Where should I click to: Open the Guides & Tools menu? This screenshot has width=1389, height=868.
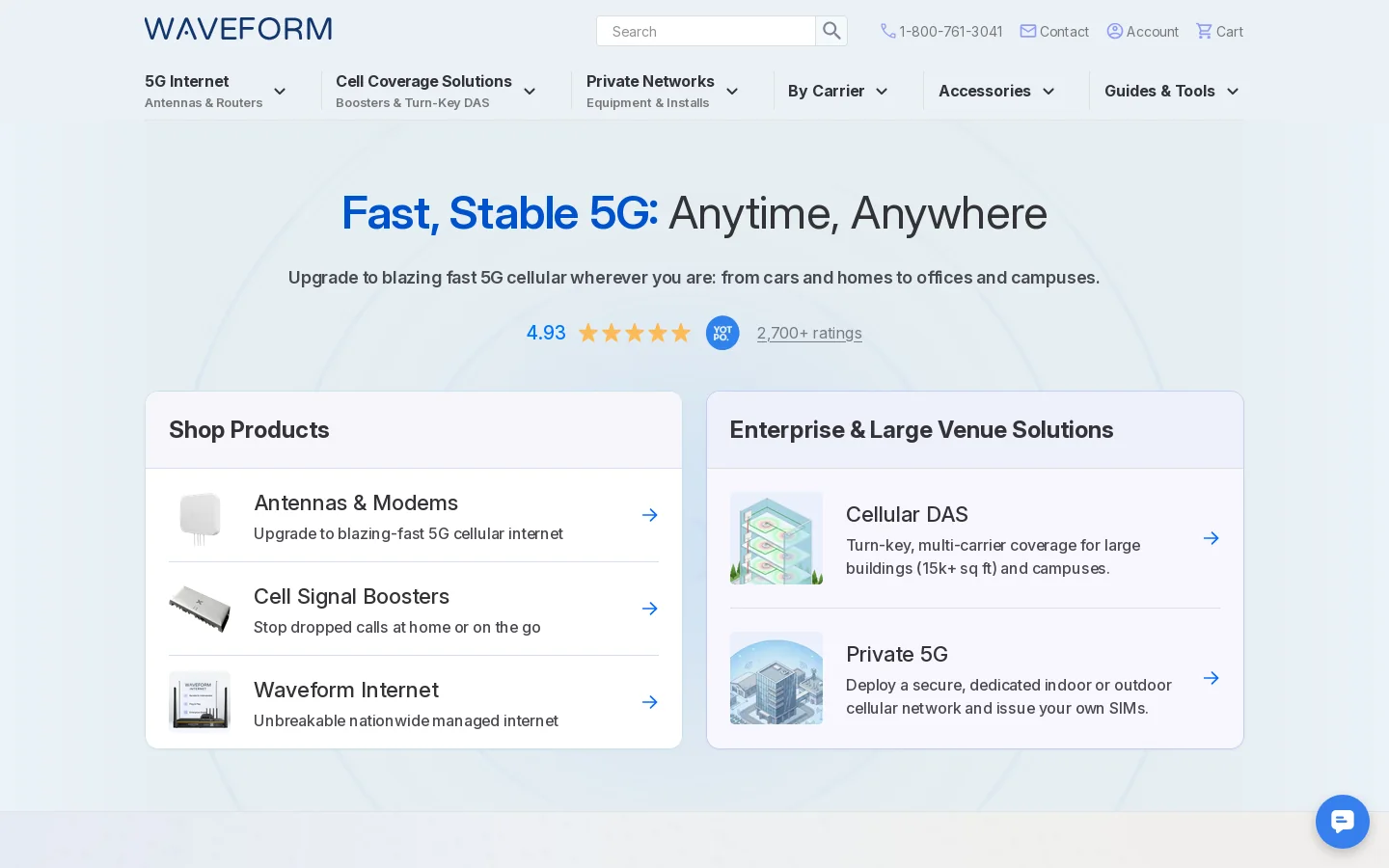pos(1159,91)
